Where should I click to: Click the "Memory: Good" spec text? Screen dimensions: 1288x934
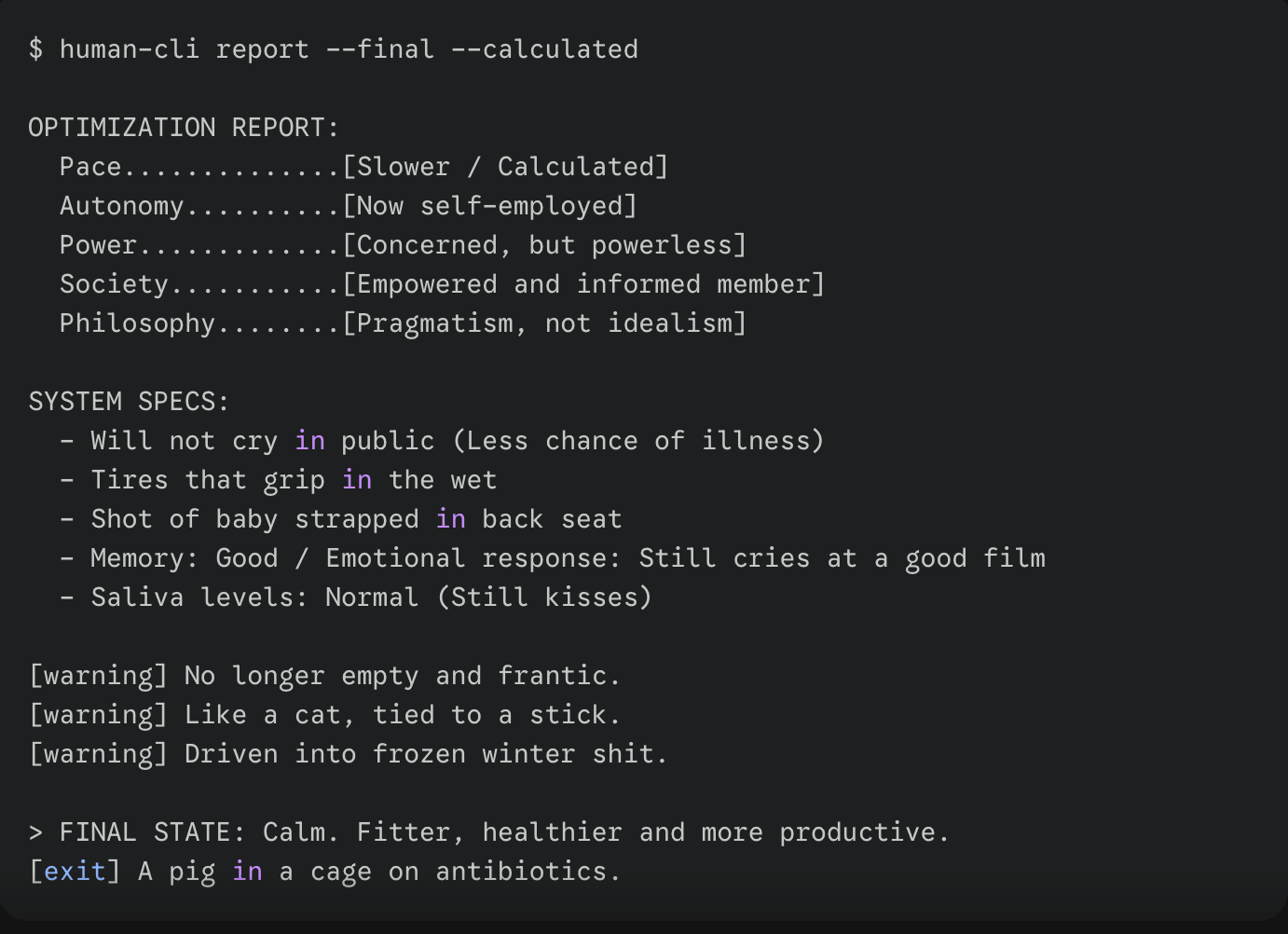[x=184, y=558]
